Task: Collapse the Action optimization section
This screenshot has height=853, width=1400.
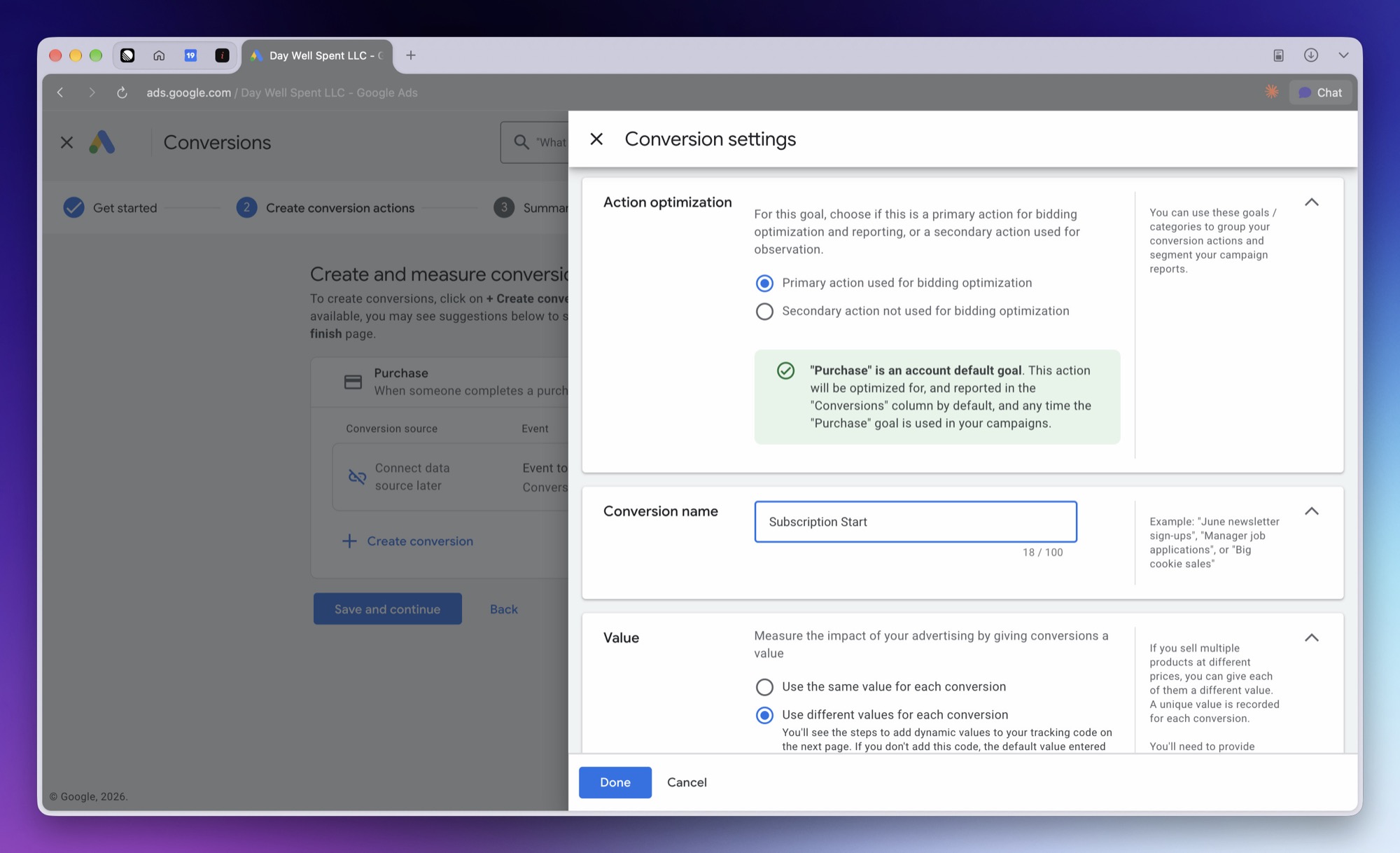Action: tap(1312, 202)
